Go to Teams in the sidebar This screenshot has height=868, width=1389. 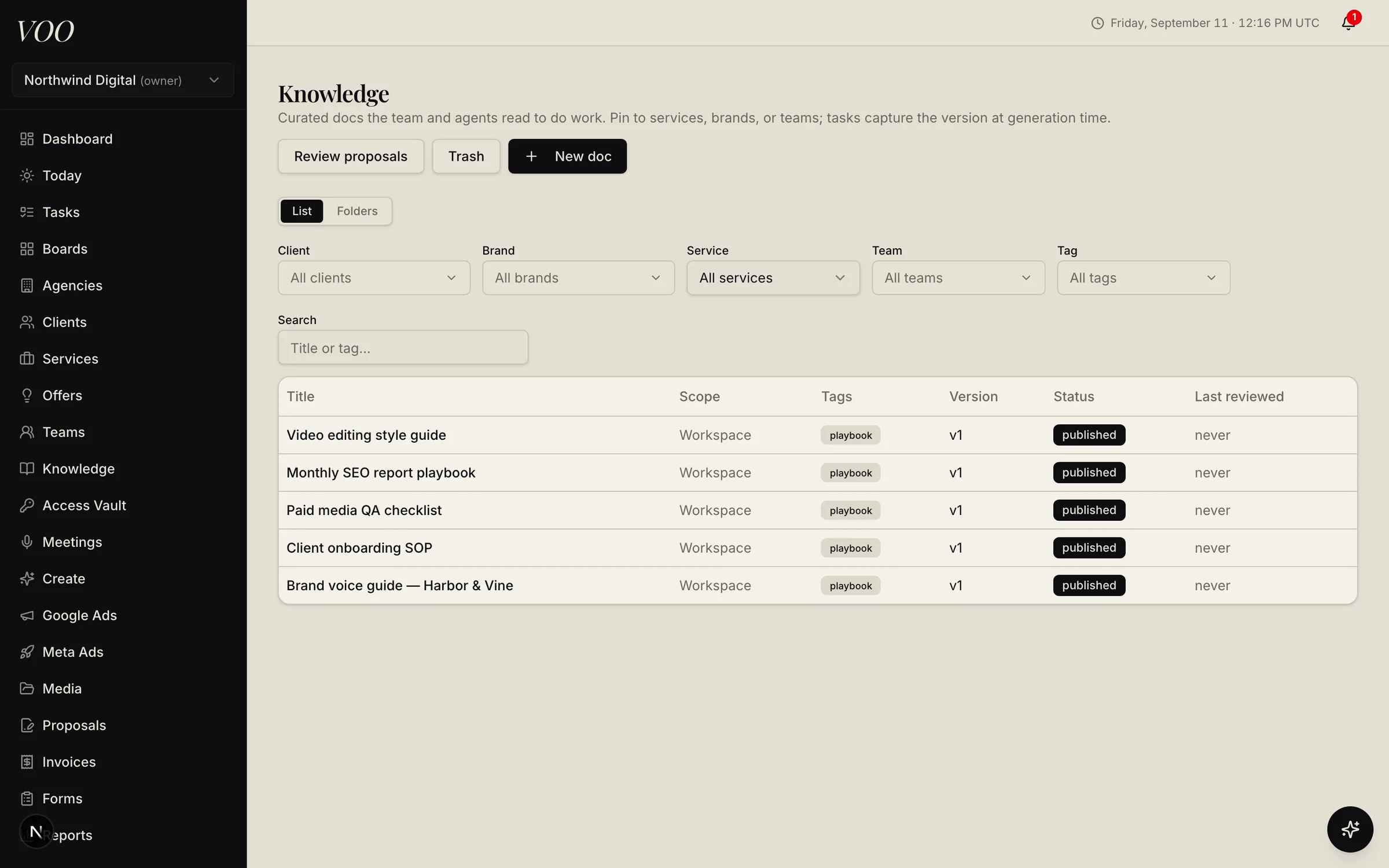point(64,432)
